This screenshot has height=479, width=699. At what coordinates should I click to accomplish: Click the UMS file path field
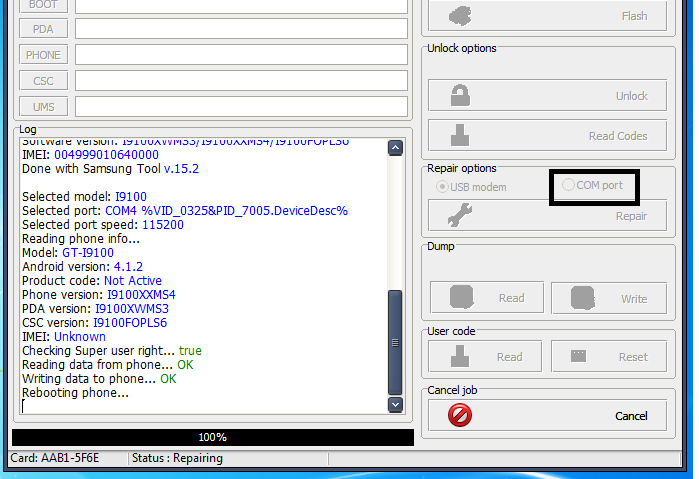241,107
